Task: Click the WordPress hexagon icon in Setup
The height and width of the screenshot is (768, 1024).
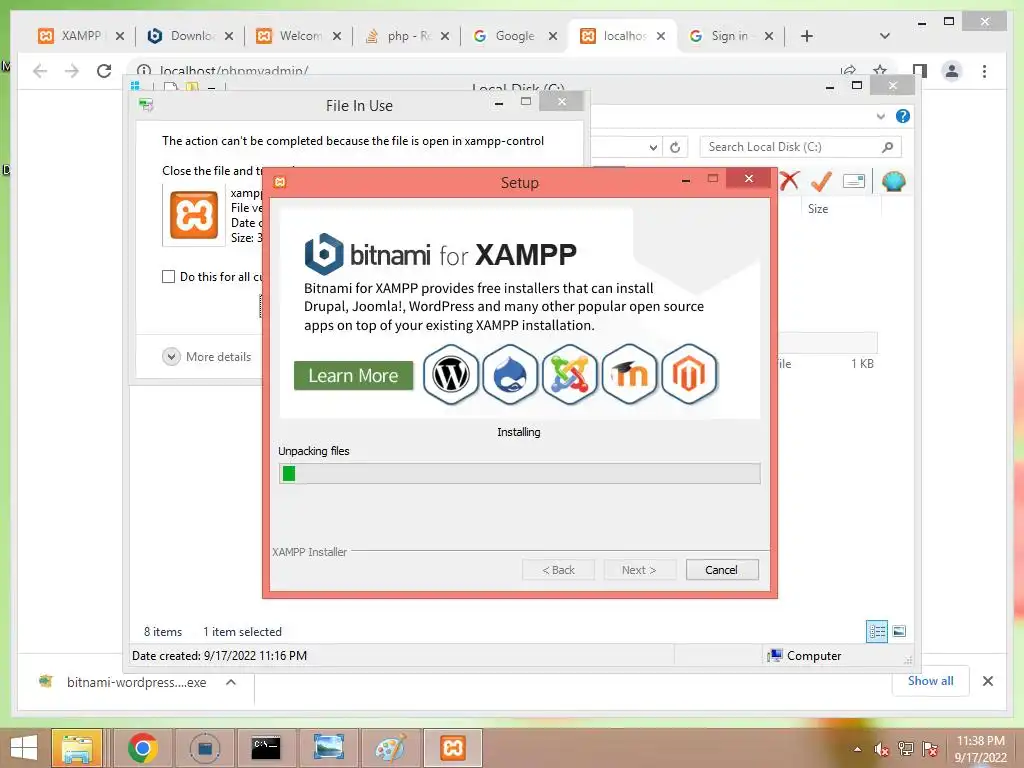Action: click(451, 375)
